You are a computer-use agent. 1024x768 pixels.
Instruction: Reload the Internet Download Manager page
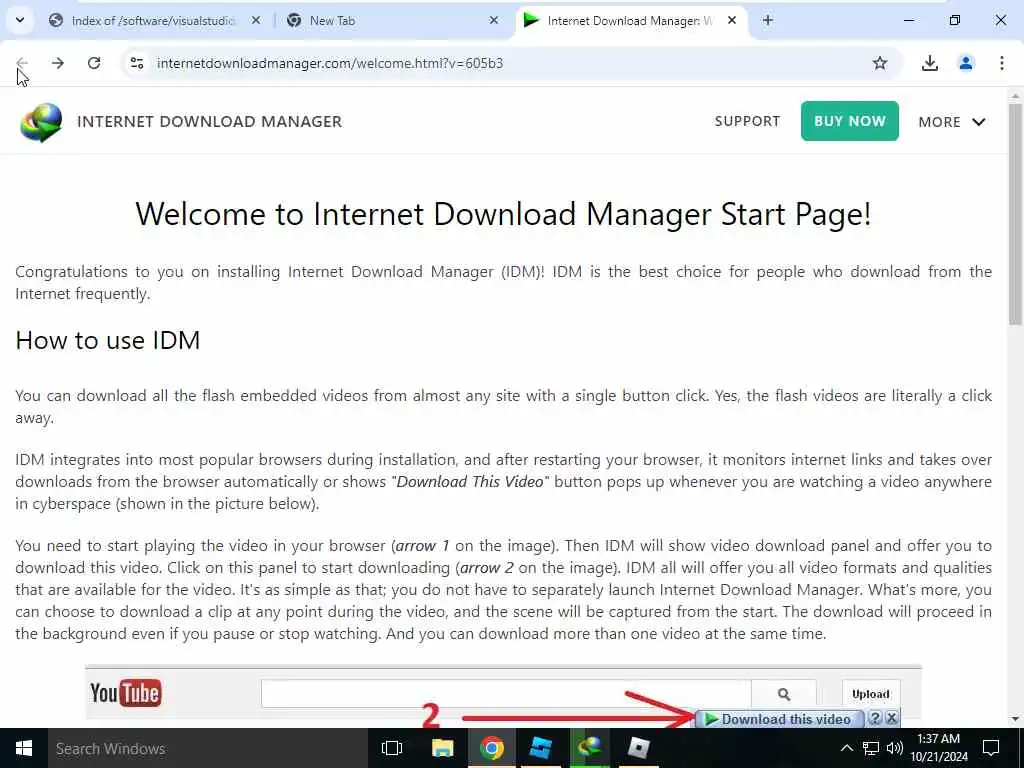pyautogui.click(x=94, y=63)
